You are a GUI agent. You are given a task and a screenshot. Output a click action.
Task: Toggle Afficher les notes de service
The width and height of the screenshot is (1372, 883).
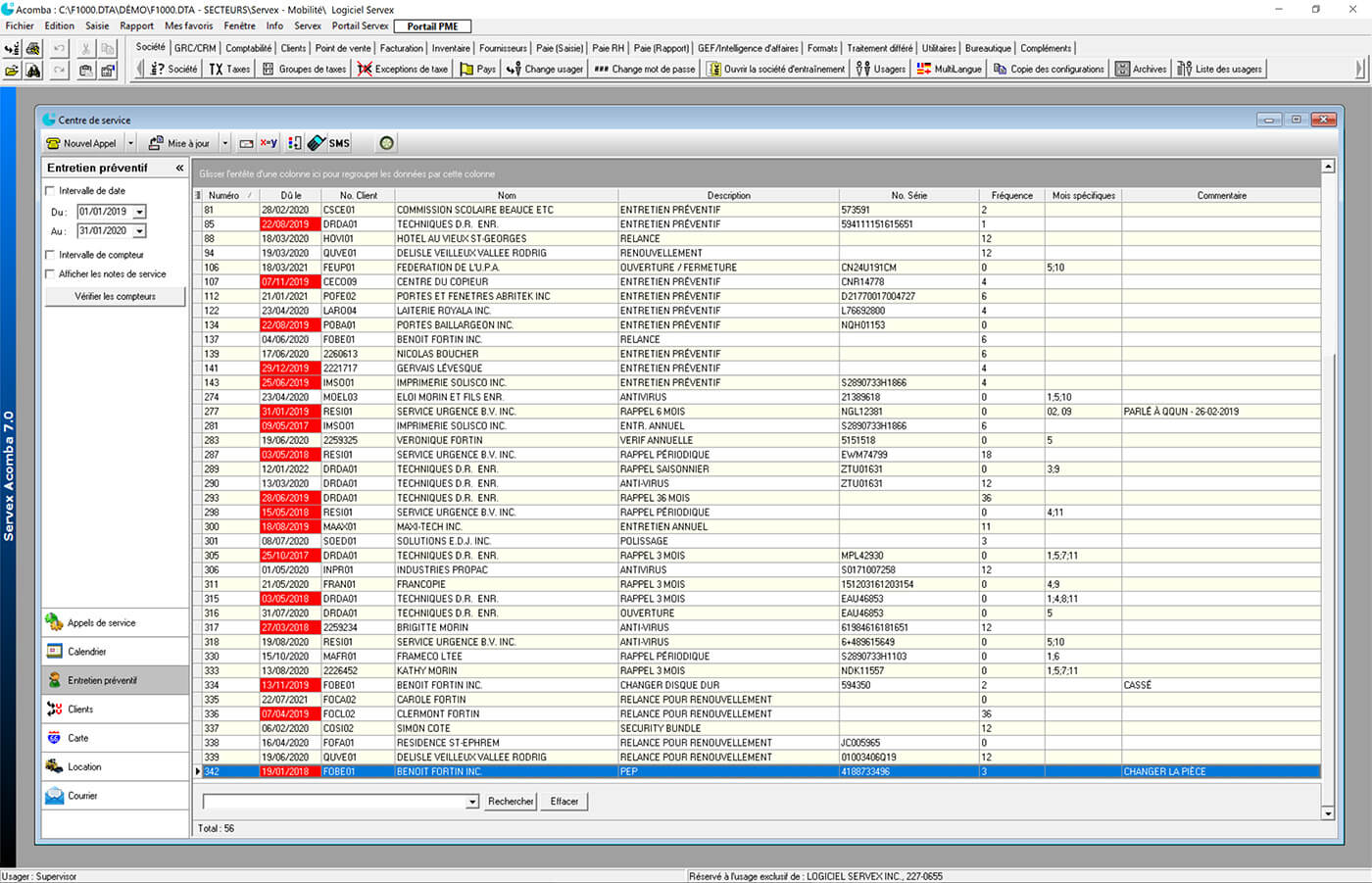tap(51, 274)
